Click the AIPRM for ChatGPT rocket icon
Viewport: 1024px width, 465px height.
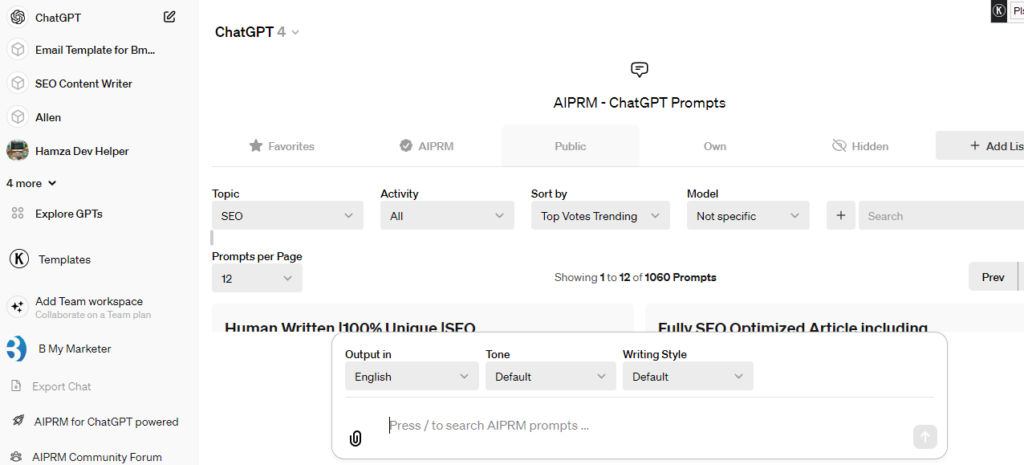(x=17, y=421)
